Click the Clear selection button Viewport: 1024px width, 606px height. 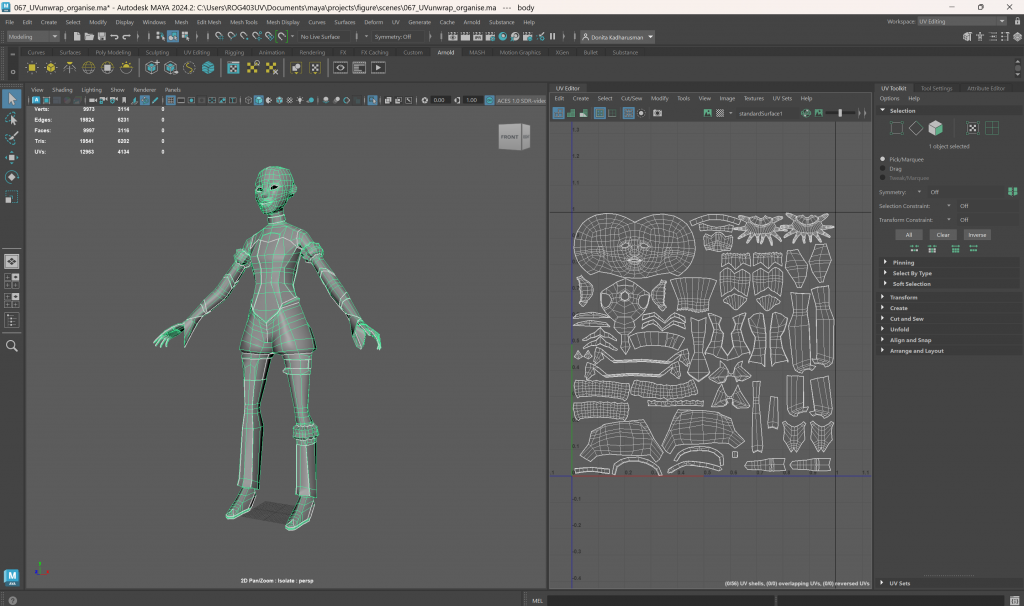pos(942,234)
